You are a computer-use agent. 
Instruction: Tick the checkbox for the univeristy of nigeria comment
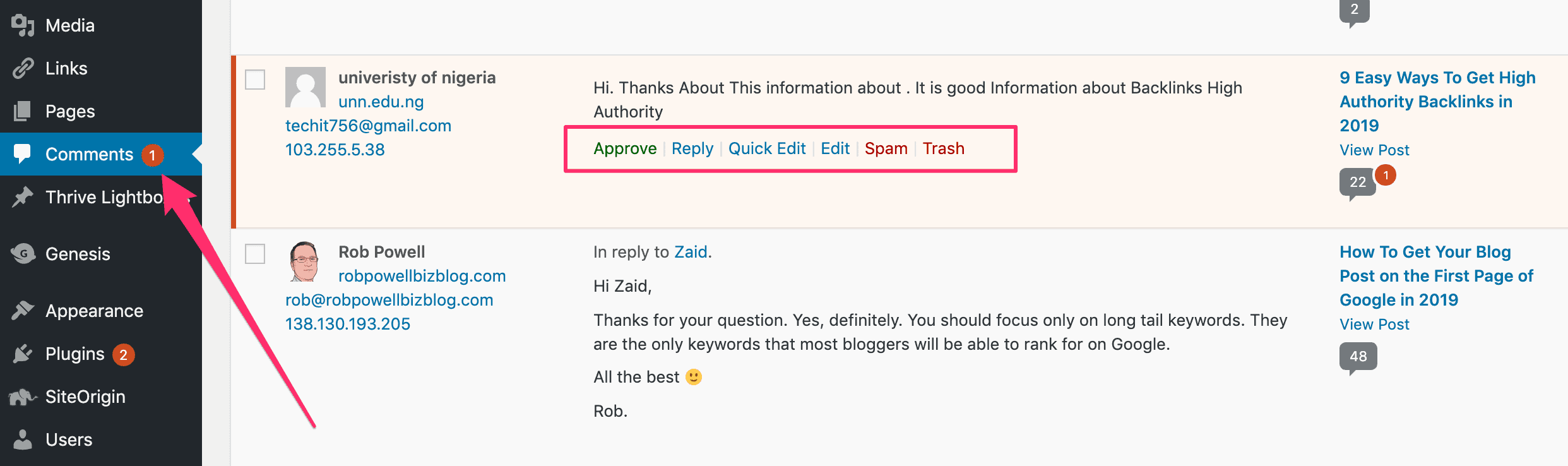[255, 80]
